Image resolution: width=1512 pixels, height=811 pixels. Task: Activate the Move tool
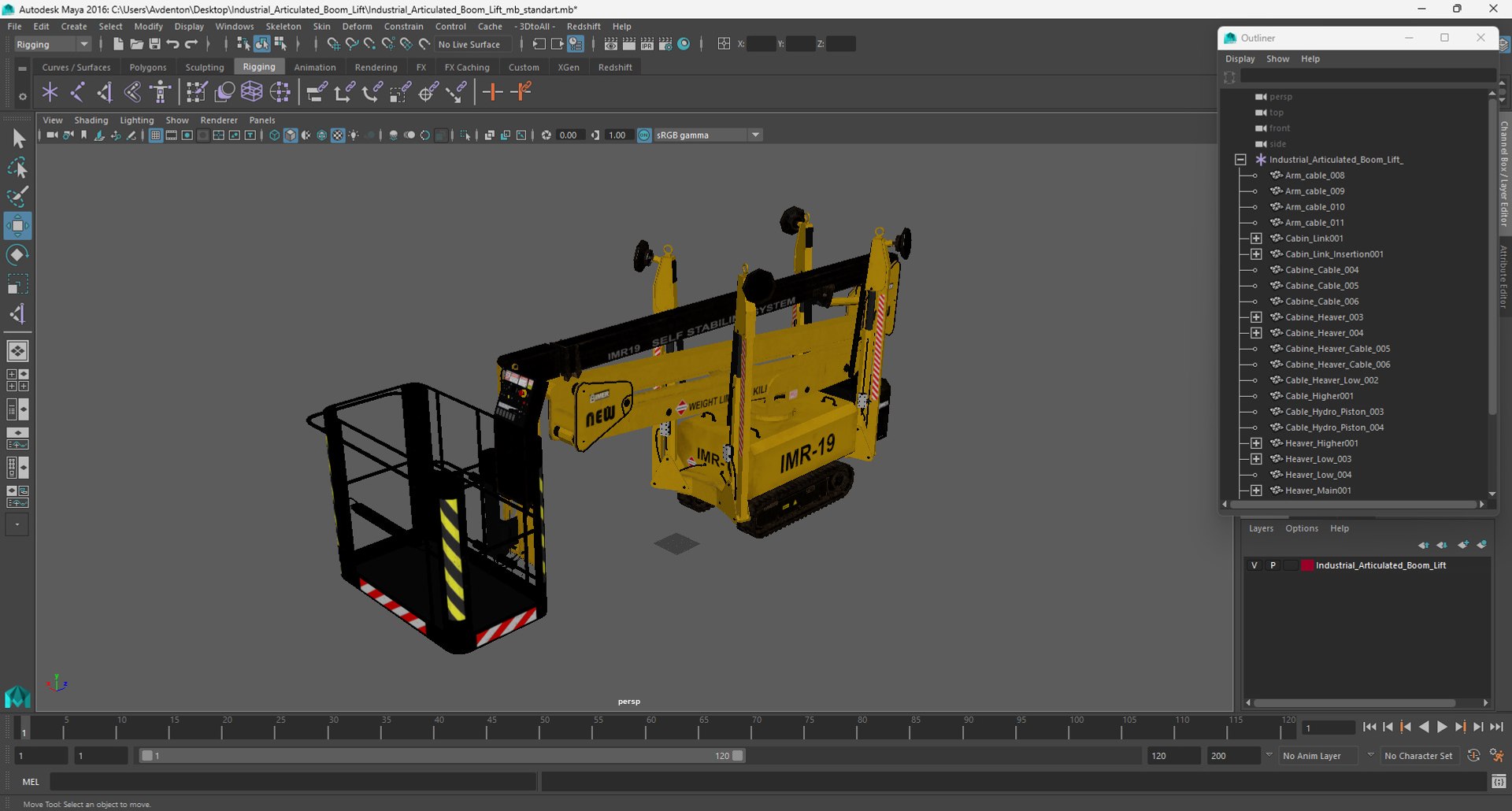(x=17, y=226)
